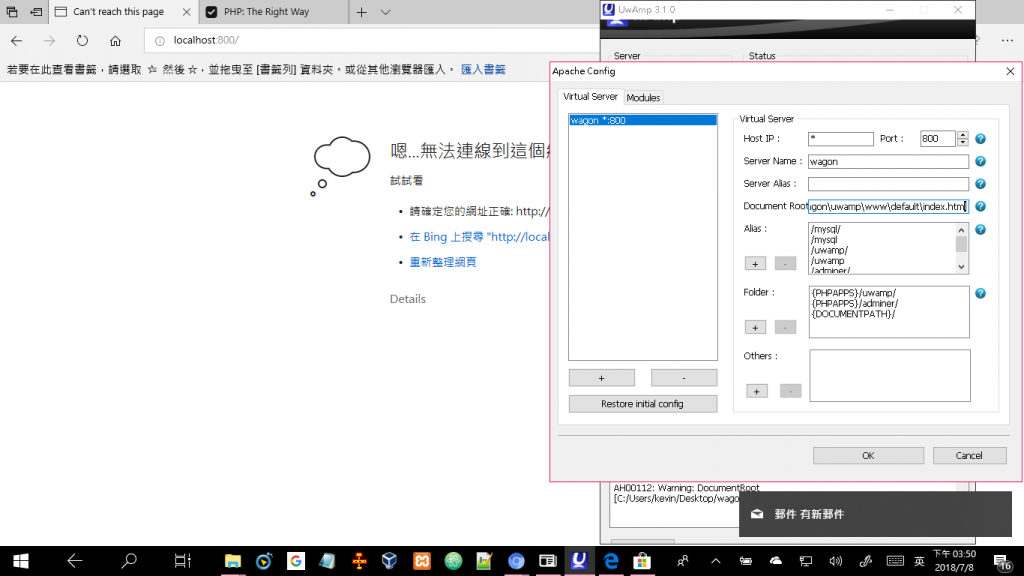Click the Document Root path field
The image size is (1024, 576).
[x=888, y=206]
